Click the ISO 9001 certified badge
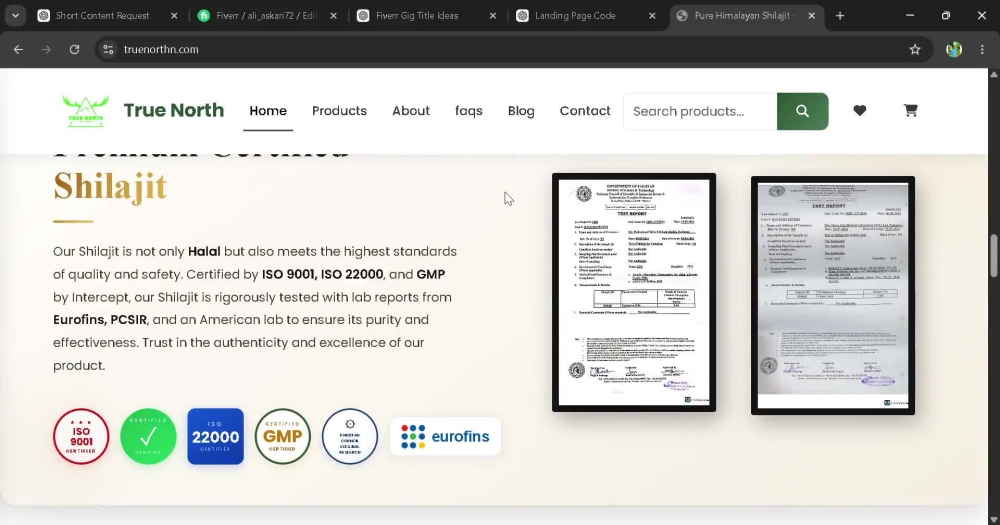Screen dimensions: 1000x525 point(81,436)
